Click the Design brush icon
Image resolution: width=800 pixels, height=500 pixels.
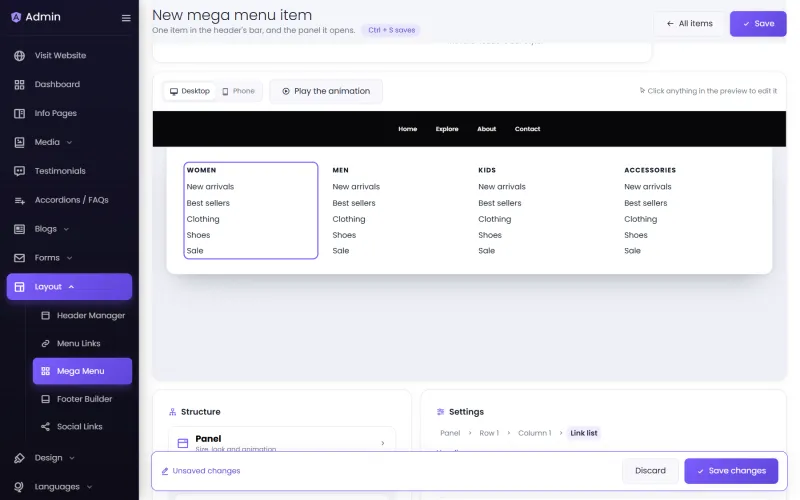19,458
